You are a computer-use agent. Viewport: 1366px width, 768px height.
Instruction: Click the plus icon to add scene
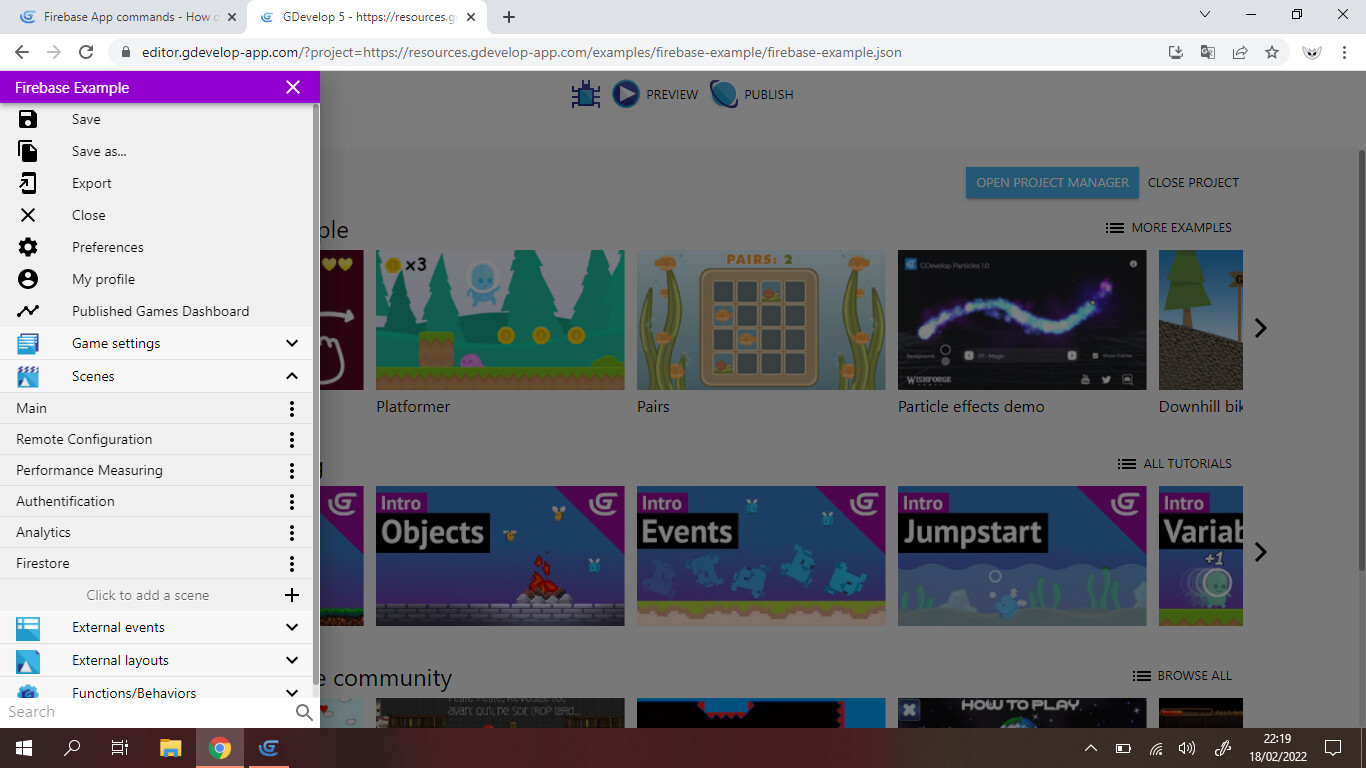coord(292,595)
